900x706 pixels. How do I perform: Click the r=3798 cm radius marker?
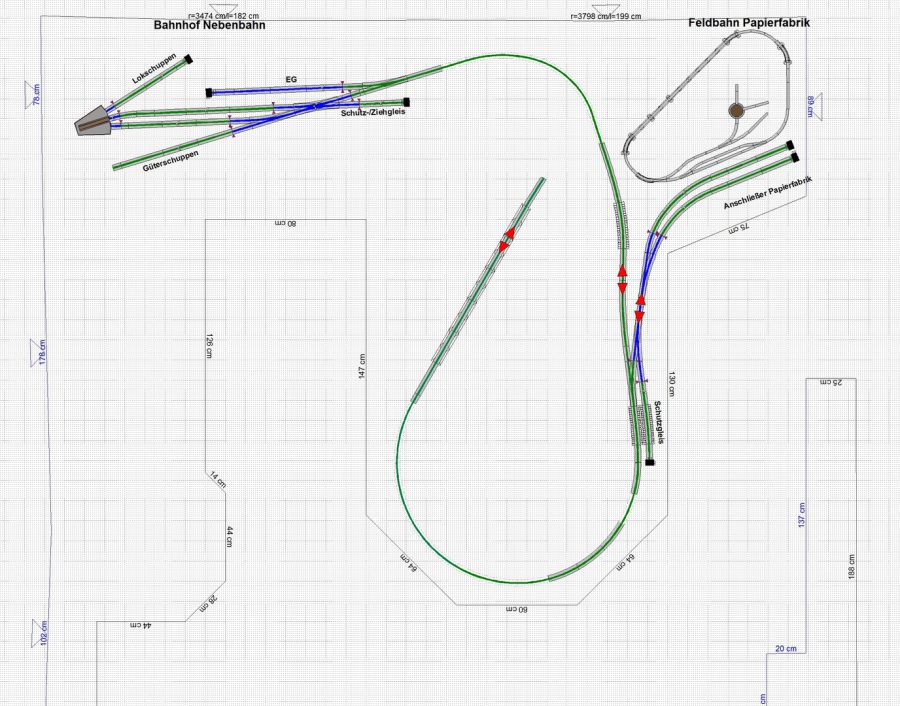(x=606, y=15)
